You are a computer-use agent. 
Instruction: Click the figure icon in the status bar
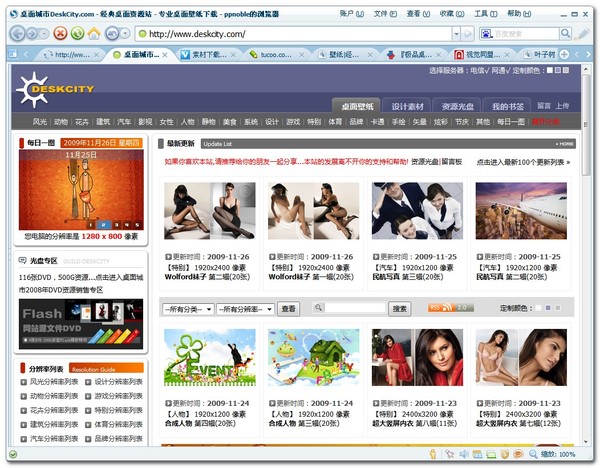pos(433,454)
